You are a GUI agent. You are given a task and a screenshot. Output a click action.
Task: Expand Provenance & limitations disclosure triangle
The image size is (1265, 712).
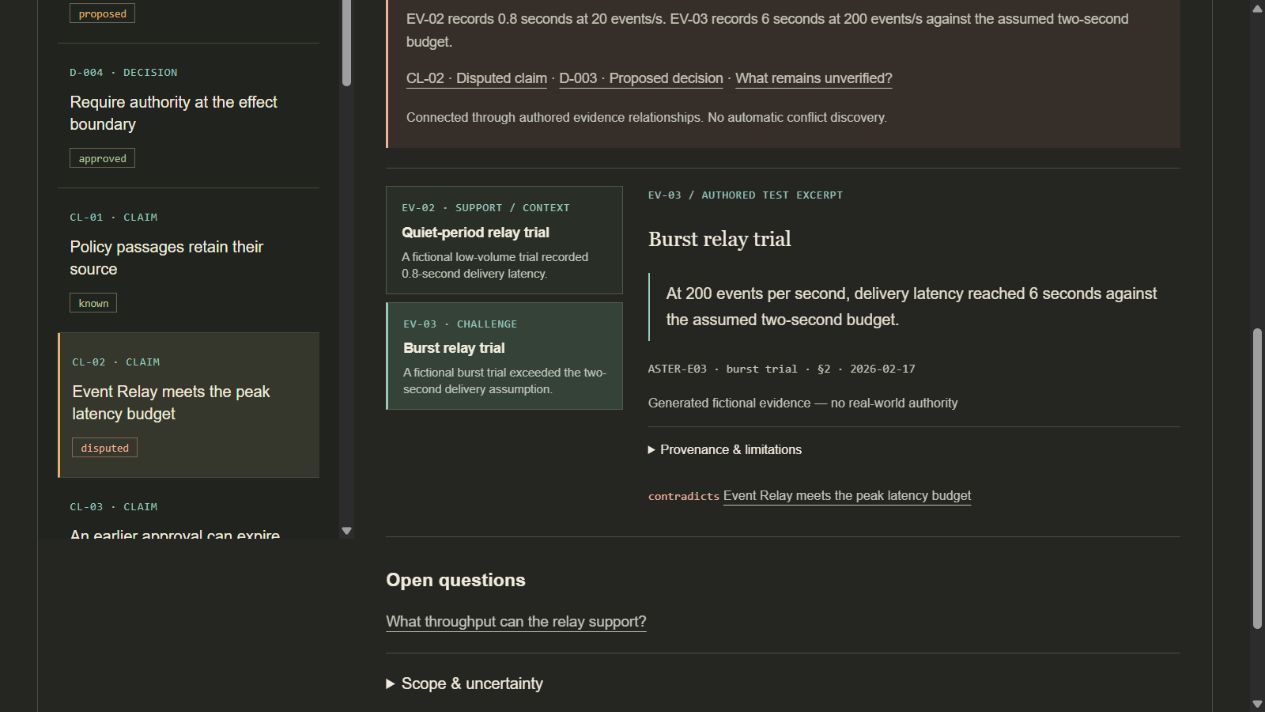click(725, 450)
